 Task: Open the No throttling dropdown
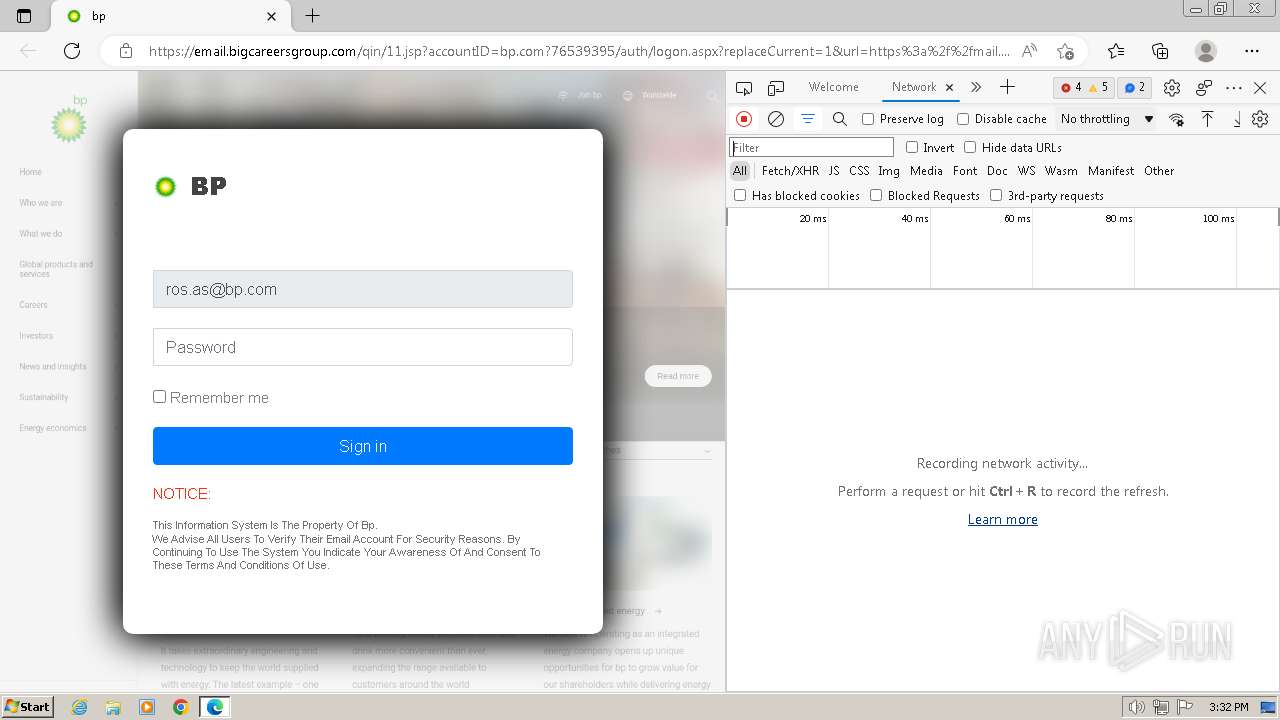tap(1107, 119)
